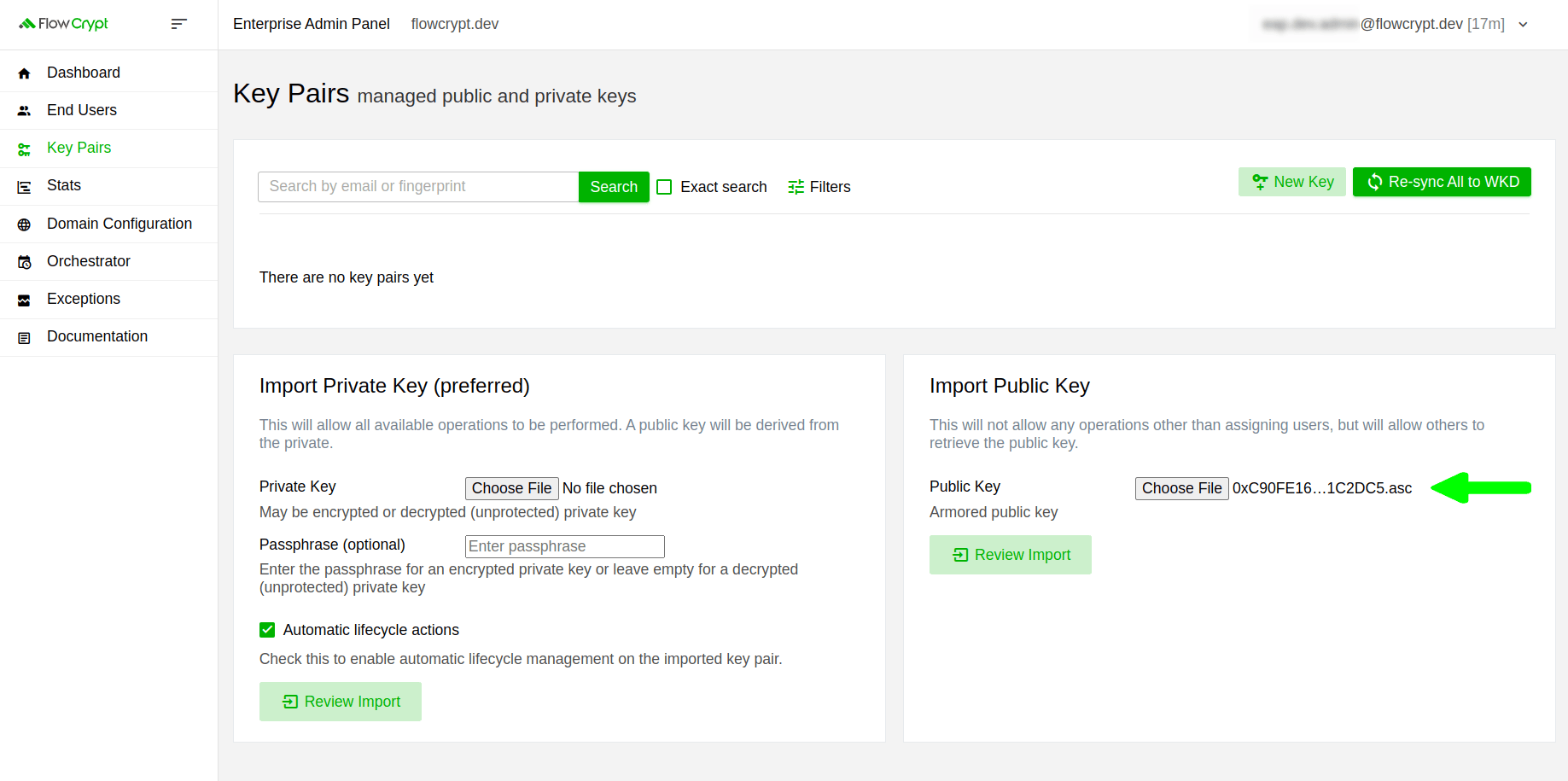Click Review Import under Import Private Key
Image resolution: width=1568 pixels, height=781 pixels.
click(341, 702)
